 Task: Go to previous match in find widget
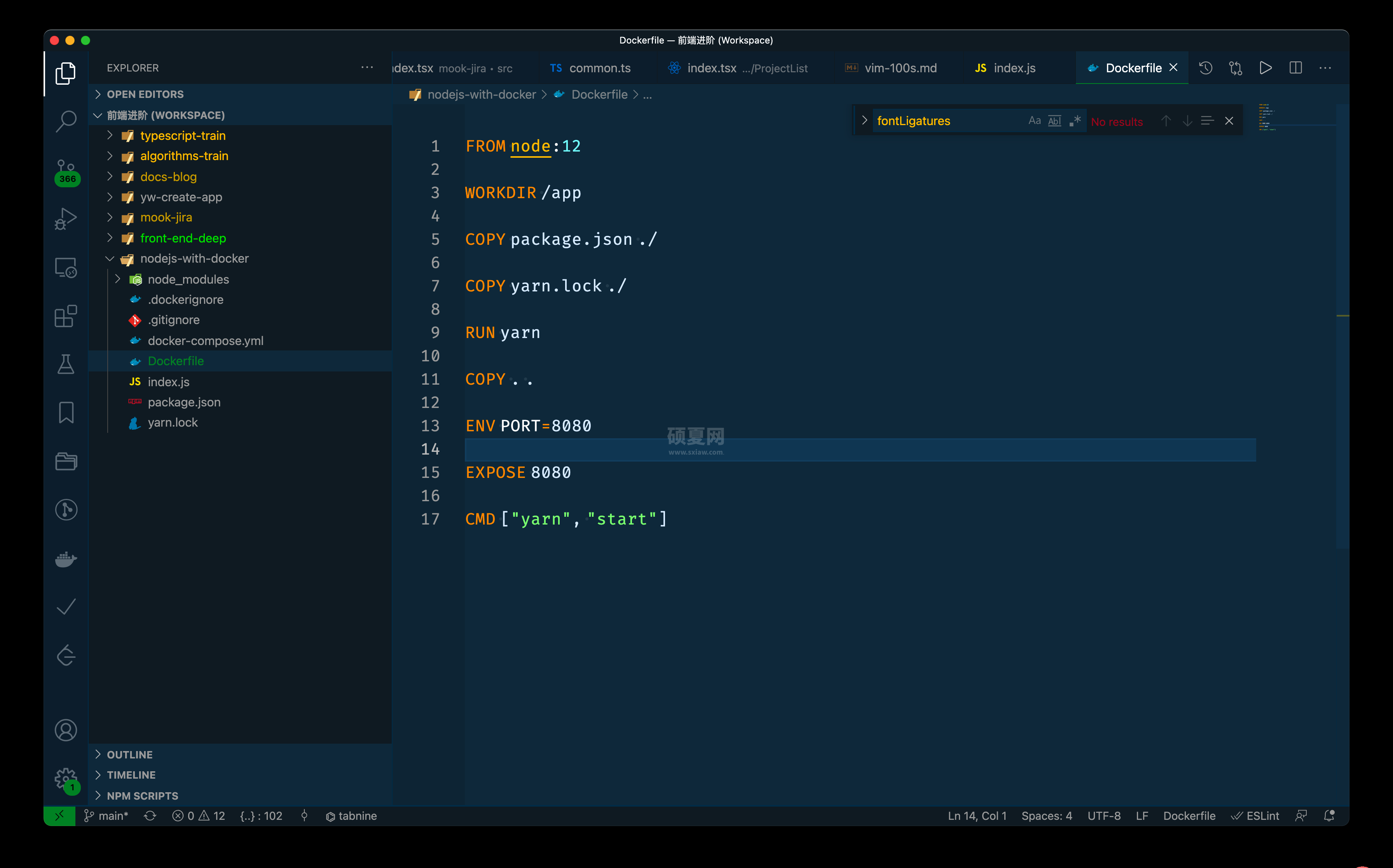pos(1166,120)
